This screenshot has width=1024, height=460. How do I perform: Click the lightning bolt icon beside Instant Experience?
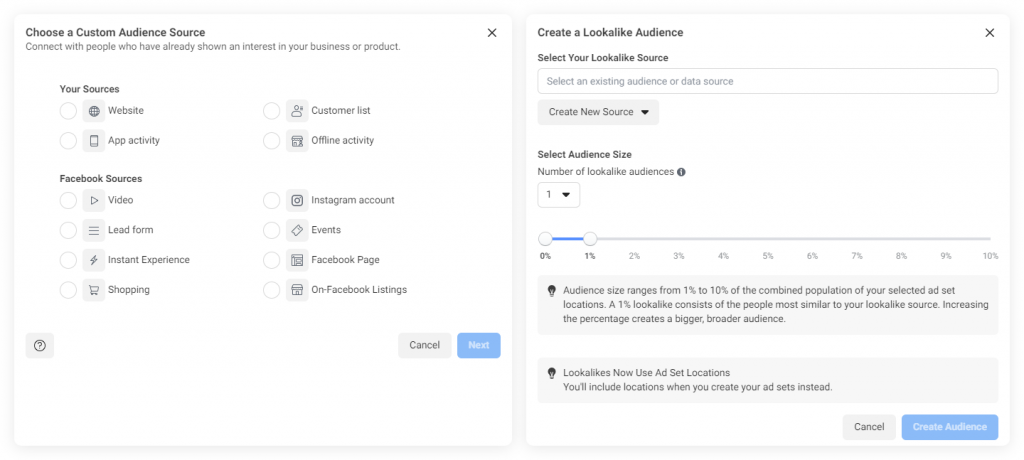pos(94,260)
